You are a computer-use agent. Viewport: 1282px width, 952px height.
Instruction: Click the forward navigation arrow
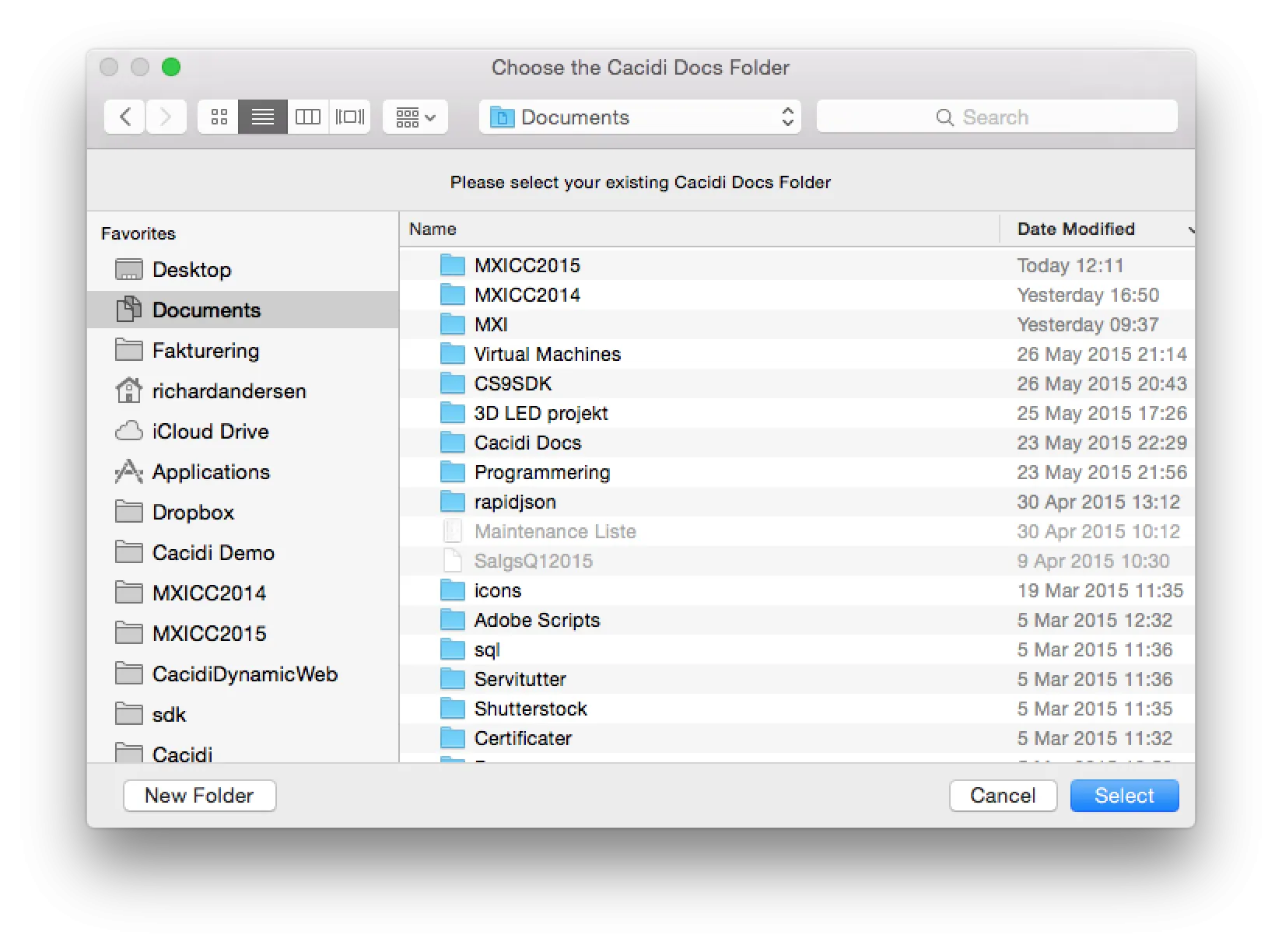[166, 117]
